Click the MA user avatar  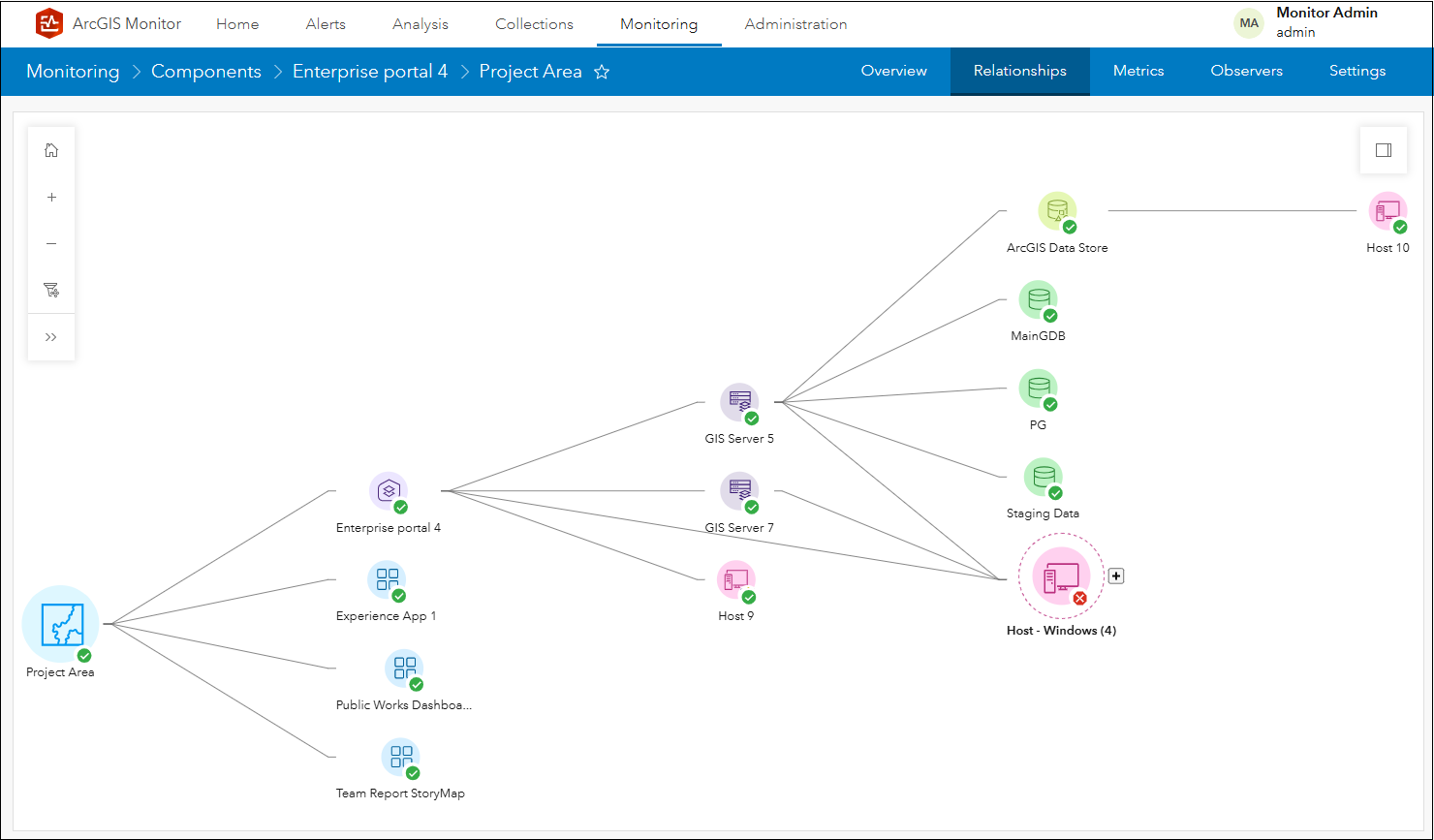[x=1249, y=23]
